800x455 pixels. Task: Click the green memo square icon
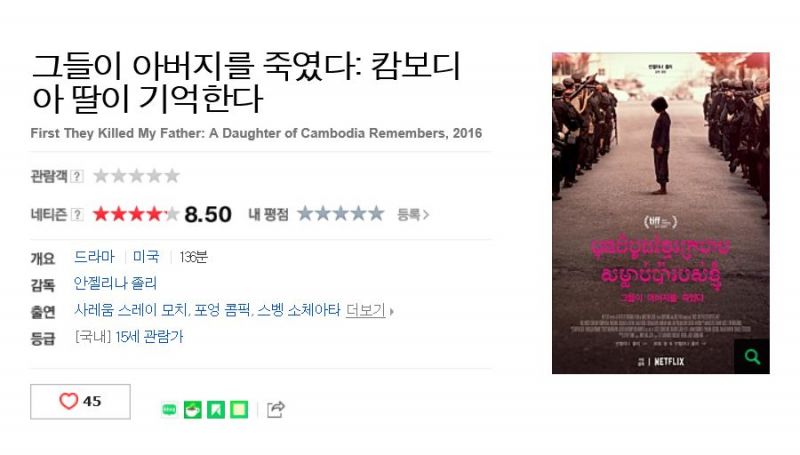pyautogui.click(x=239, y=409)
